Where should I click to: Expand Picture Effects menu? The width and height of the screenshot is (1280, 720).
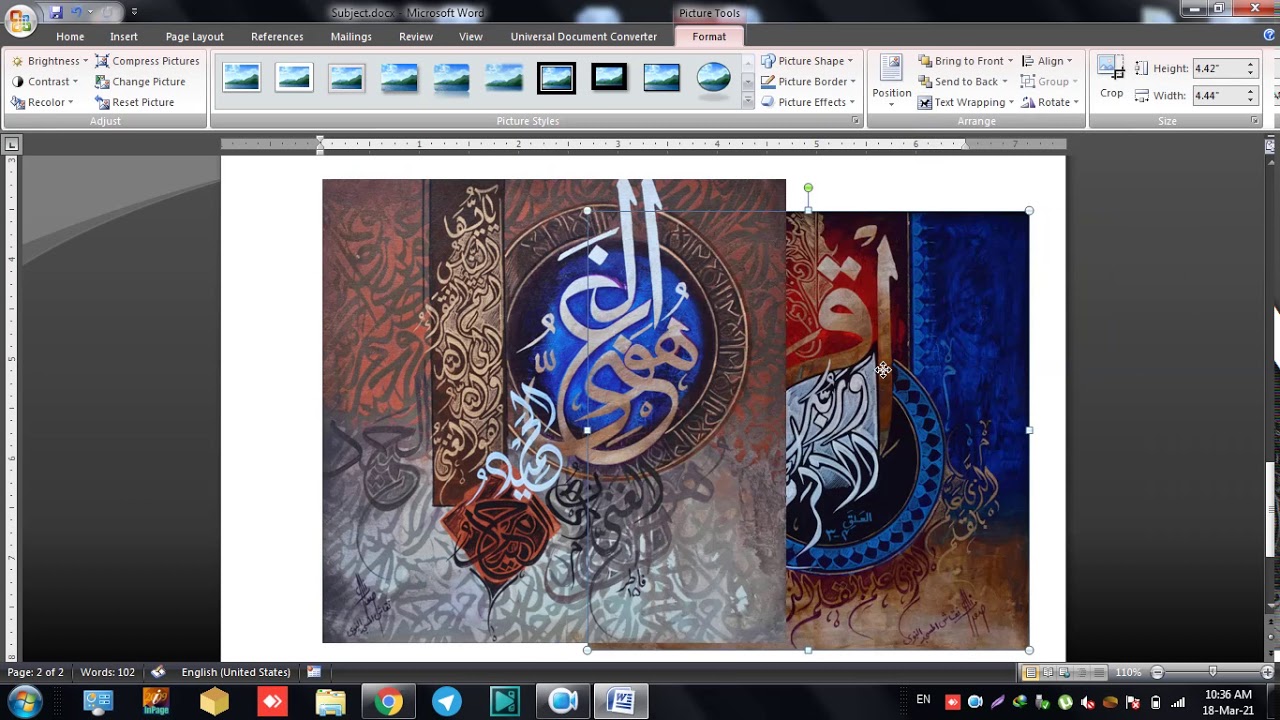point(809,102)
